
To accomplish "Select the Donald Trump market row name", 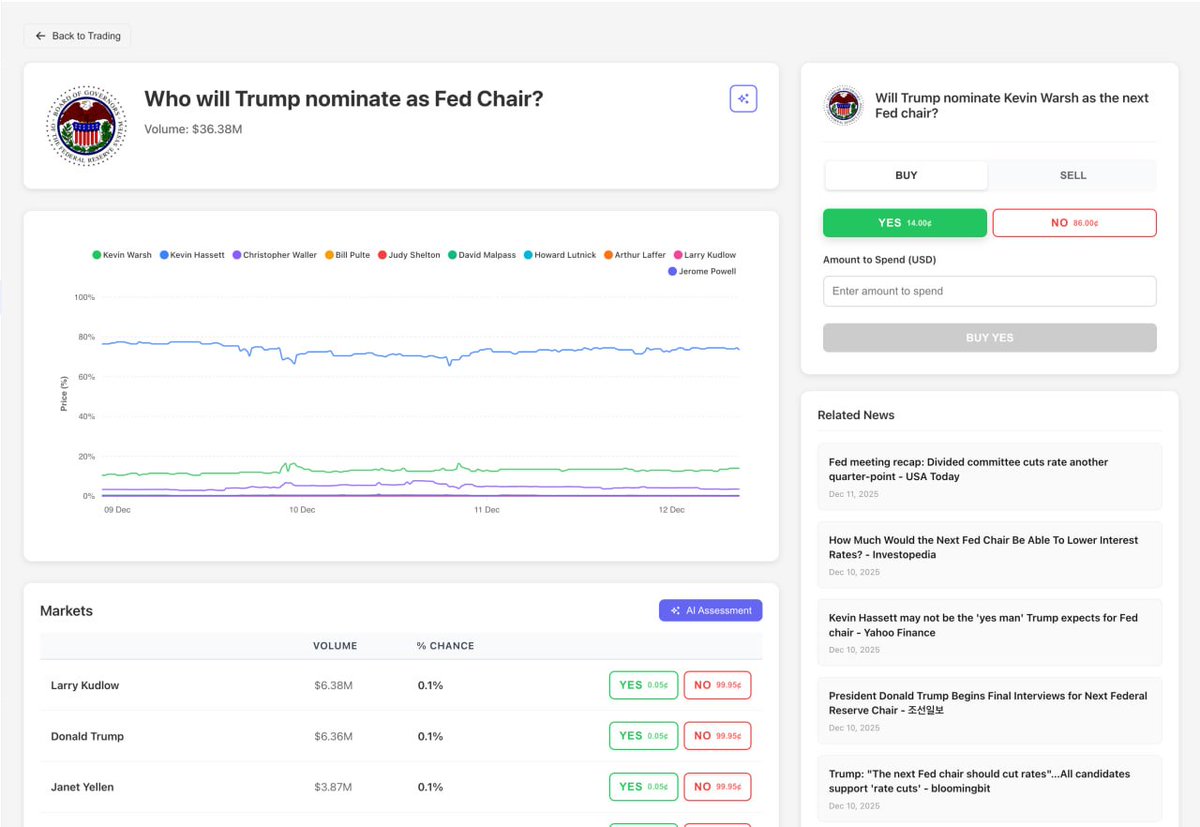I will click(x=87, y=737).
